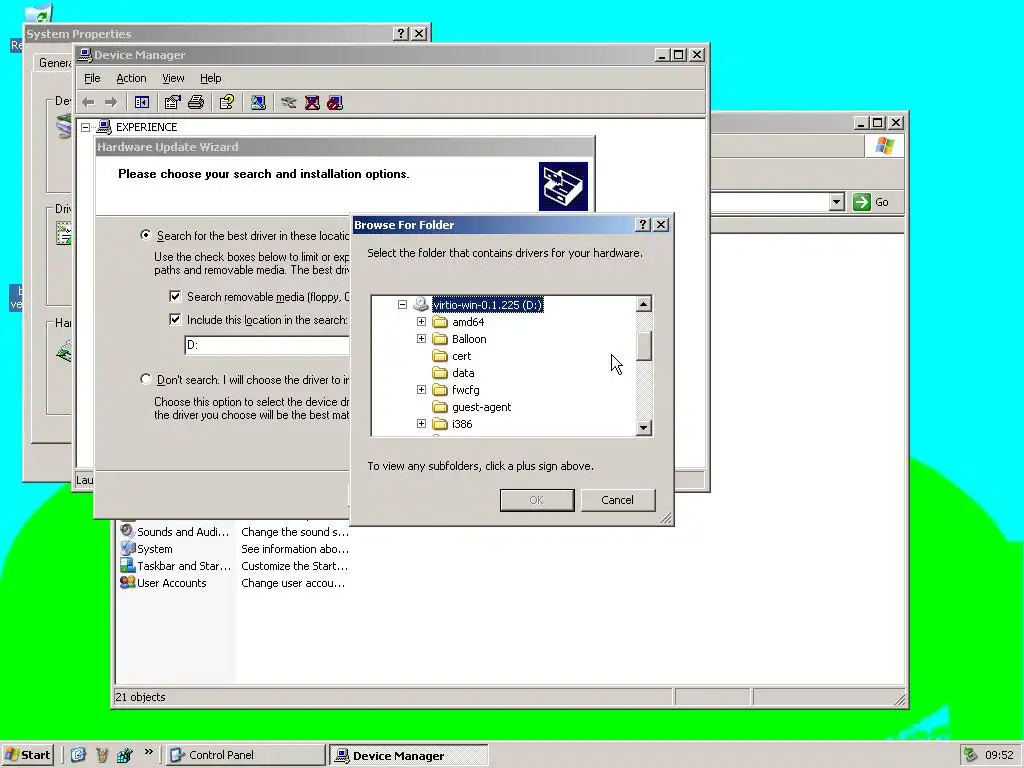1024x768 pixels.
Task: Toggle Include this location in the search
Action: (175, 319)
